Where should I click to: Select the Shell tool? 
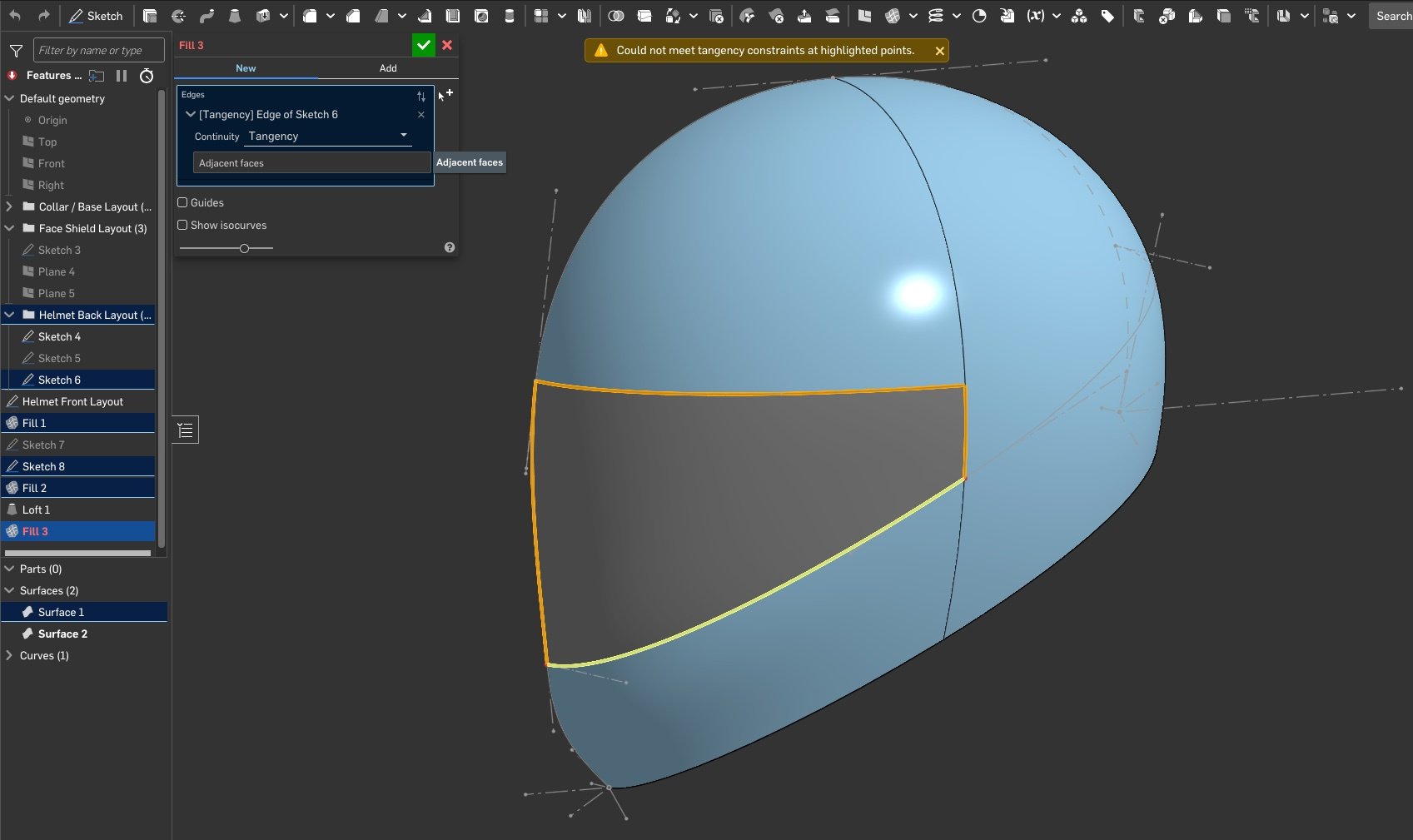pyautogui.click(x=453, y=15)
